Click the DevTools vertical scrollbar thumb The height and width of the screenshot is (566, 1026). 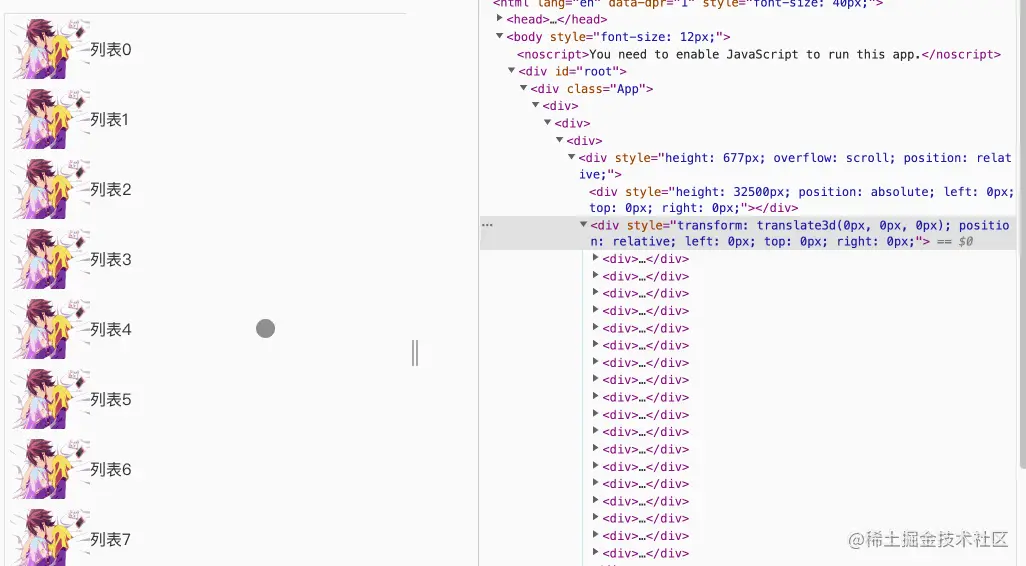point(1022,236)
